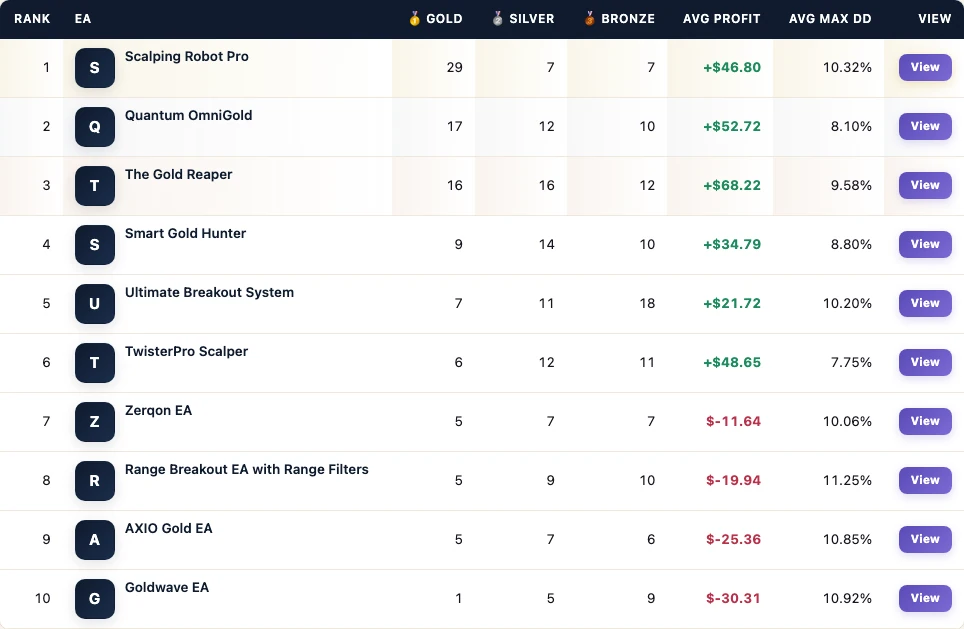Click the EA column header

point(83,19)
